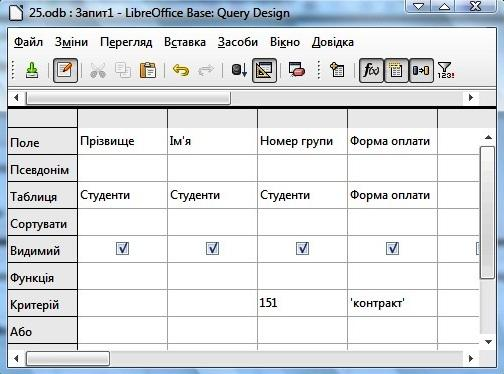Screen dimensions: 504x374
Task: Select the Форма оплати field cell
Action: (x=392, y=141)
